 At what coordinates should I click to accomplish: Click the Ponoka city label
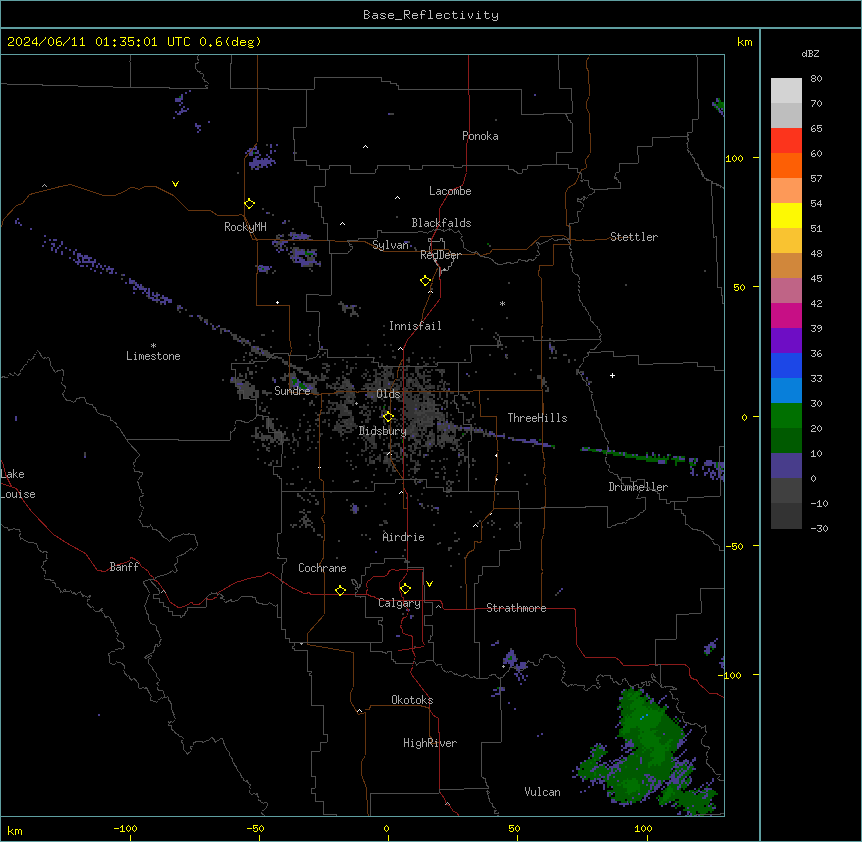pyautogui.click(x=480, y=136)
